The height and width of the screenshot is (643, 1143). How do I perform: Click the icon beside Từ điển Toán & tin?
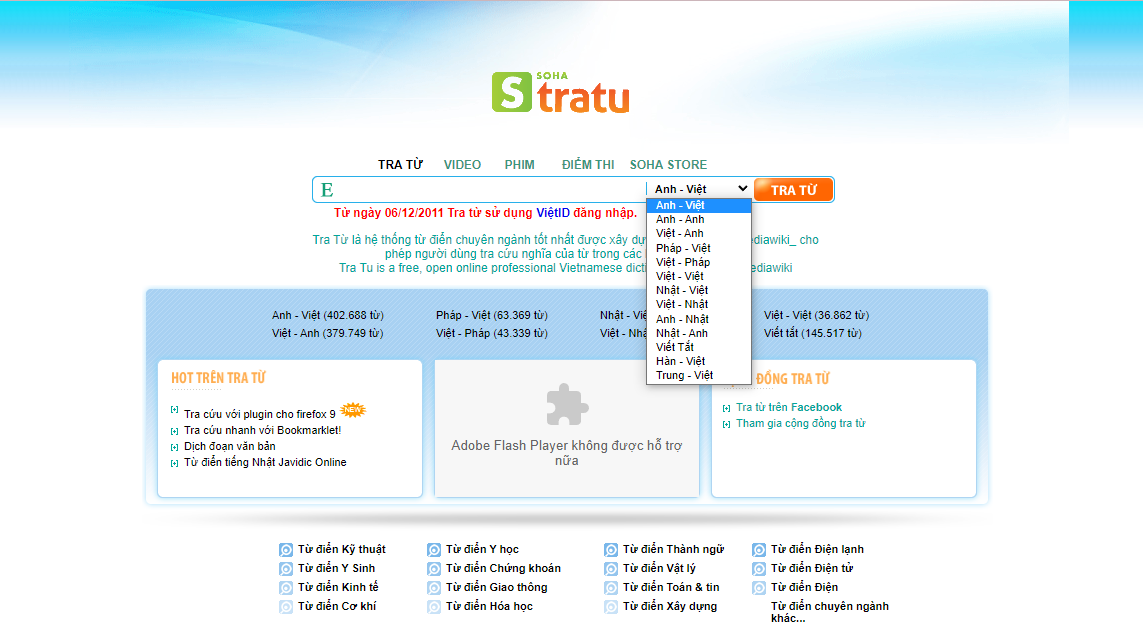[611, 588]
